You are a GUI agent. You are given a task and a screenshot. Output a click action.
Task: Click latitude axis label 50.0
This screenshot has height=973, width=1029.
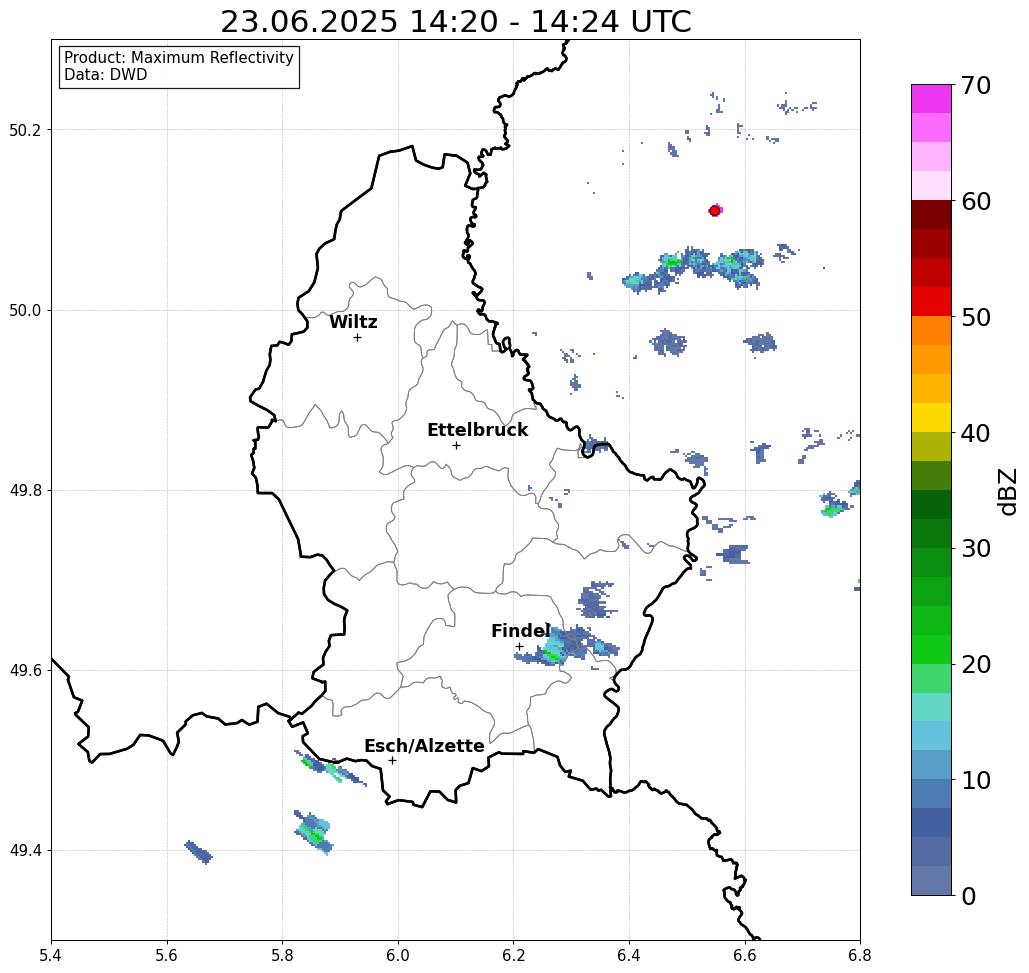pyautogui.click(x=24, y=310)
